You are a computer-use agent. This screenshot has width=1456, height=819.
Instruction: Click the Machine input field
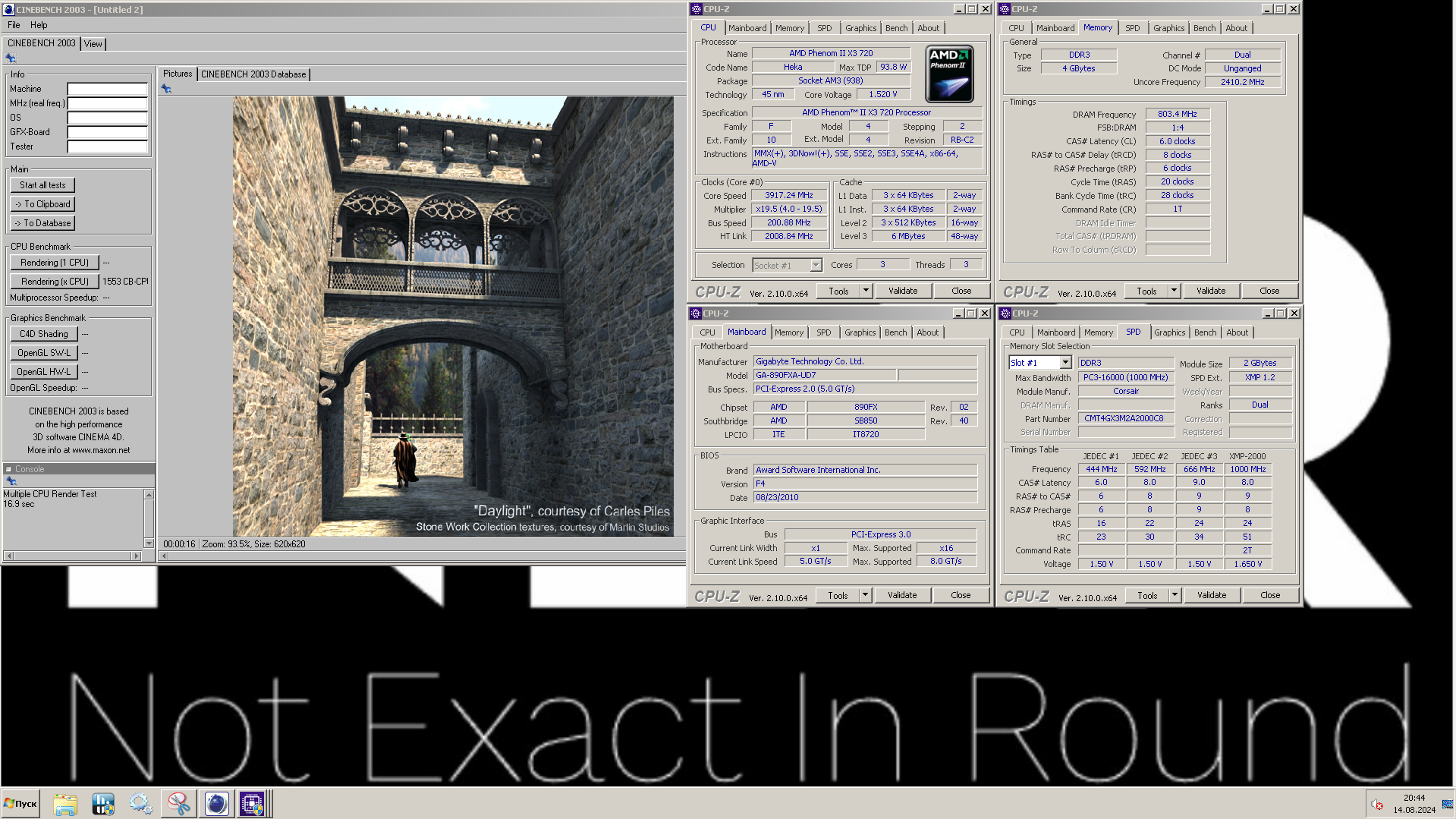[107, 89]
